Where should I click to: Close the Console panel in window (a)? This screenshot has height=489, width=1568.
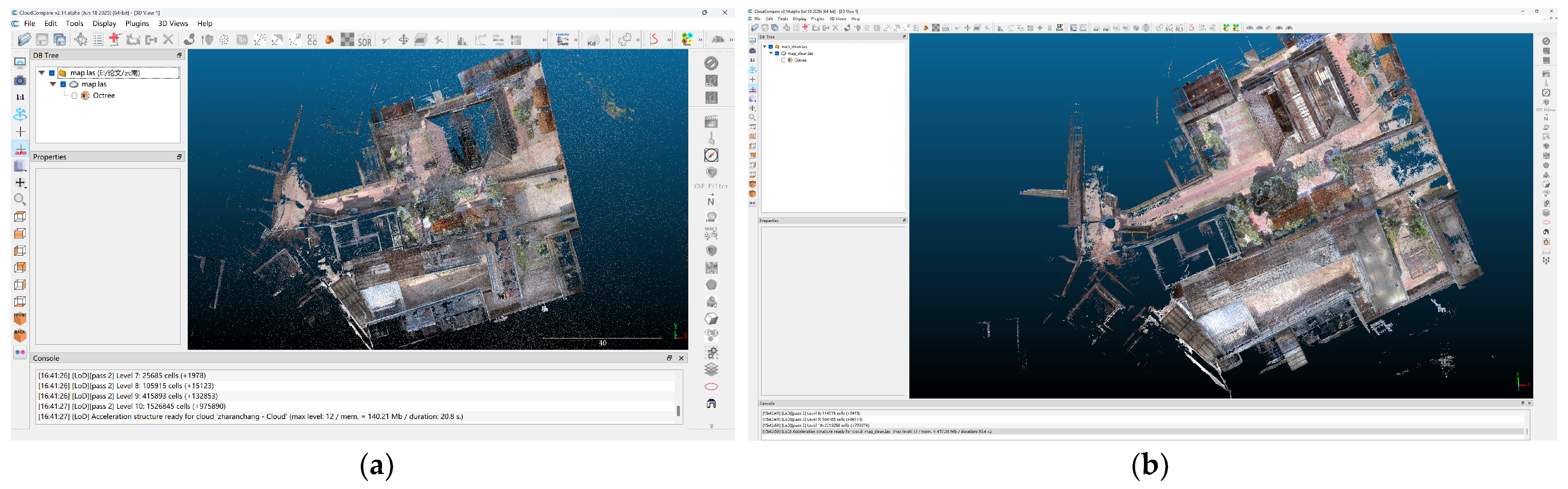[x=681, y=359]
